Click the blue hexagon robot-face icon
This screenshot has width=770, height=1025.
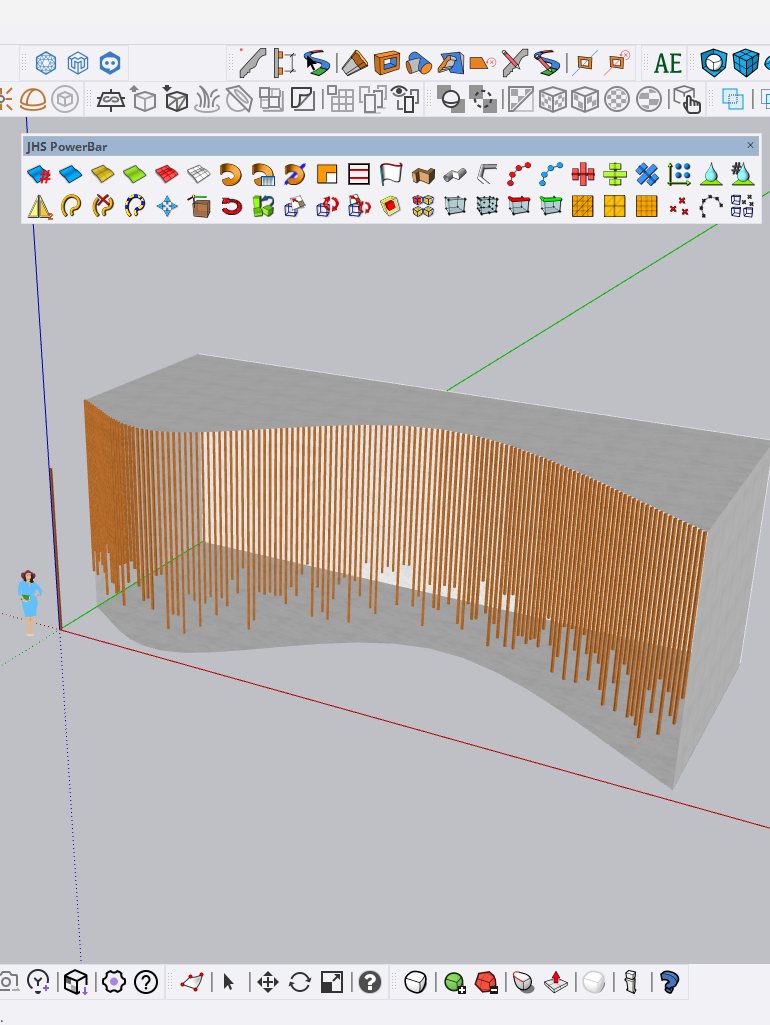(x=110, y=63)
